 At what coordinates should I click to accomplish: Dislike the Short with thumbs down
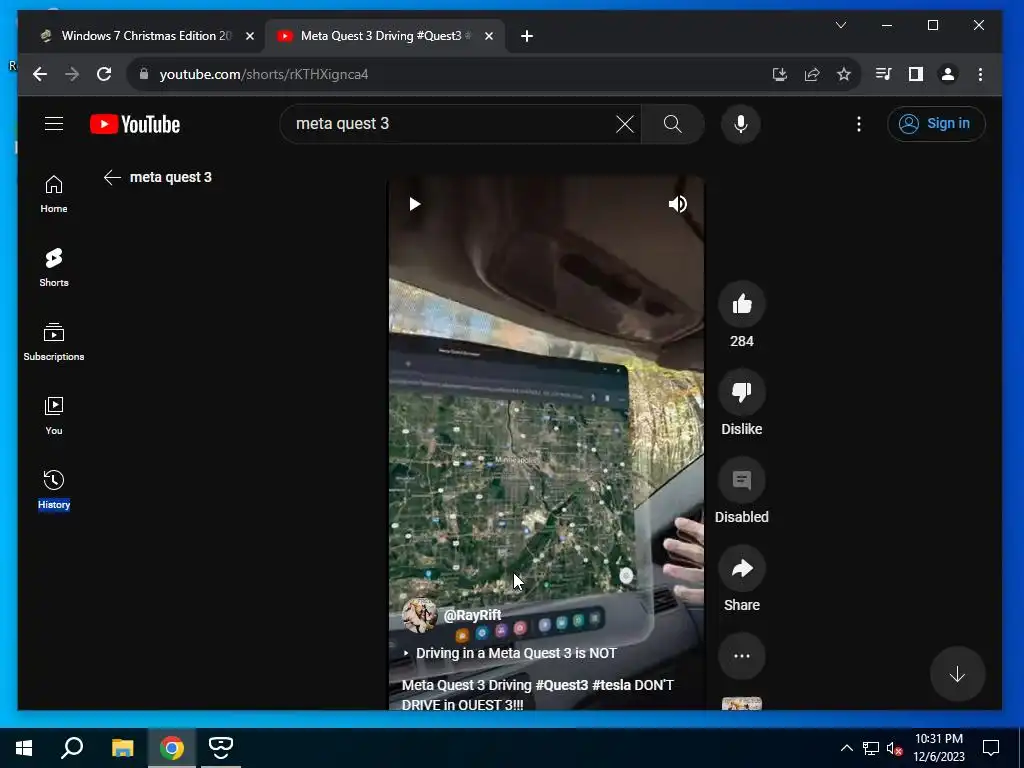(x=741, y=392)
